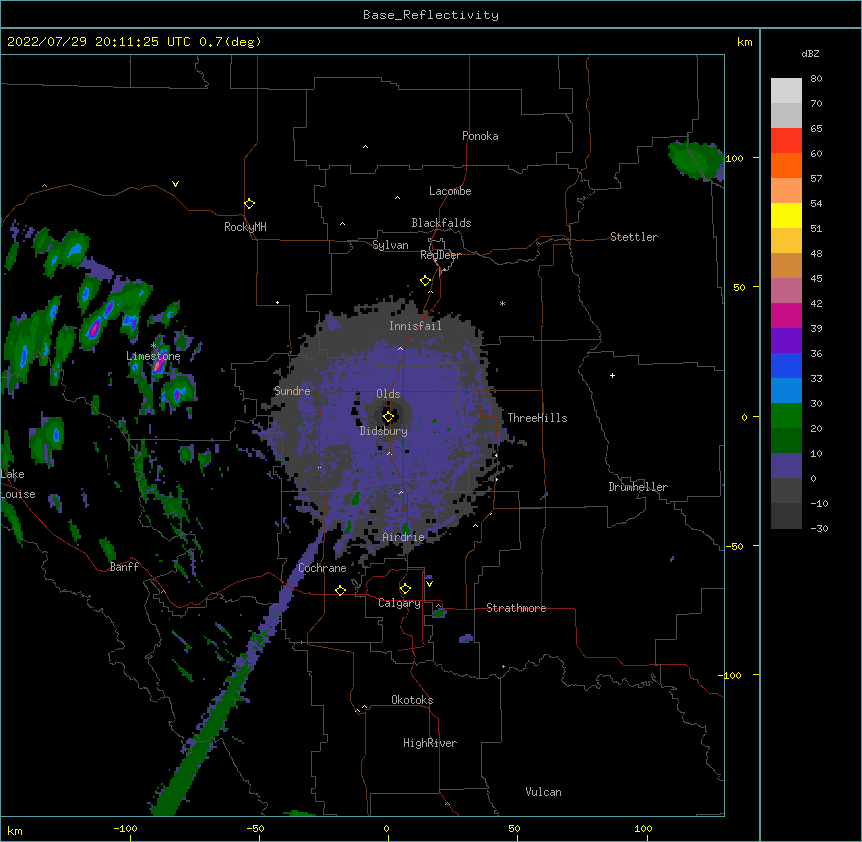The image size is (862, 842).
Task: Click the yellow V marker northwest of RockyMH
Action: 175,184
